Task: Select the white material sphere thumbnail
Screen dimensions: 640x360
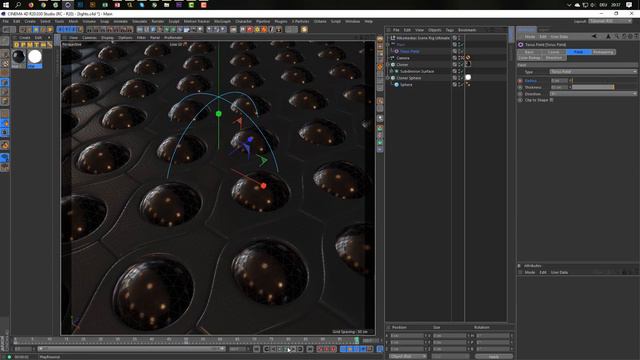Action: coord(35,56)
